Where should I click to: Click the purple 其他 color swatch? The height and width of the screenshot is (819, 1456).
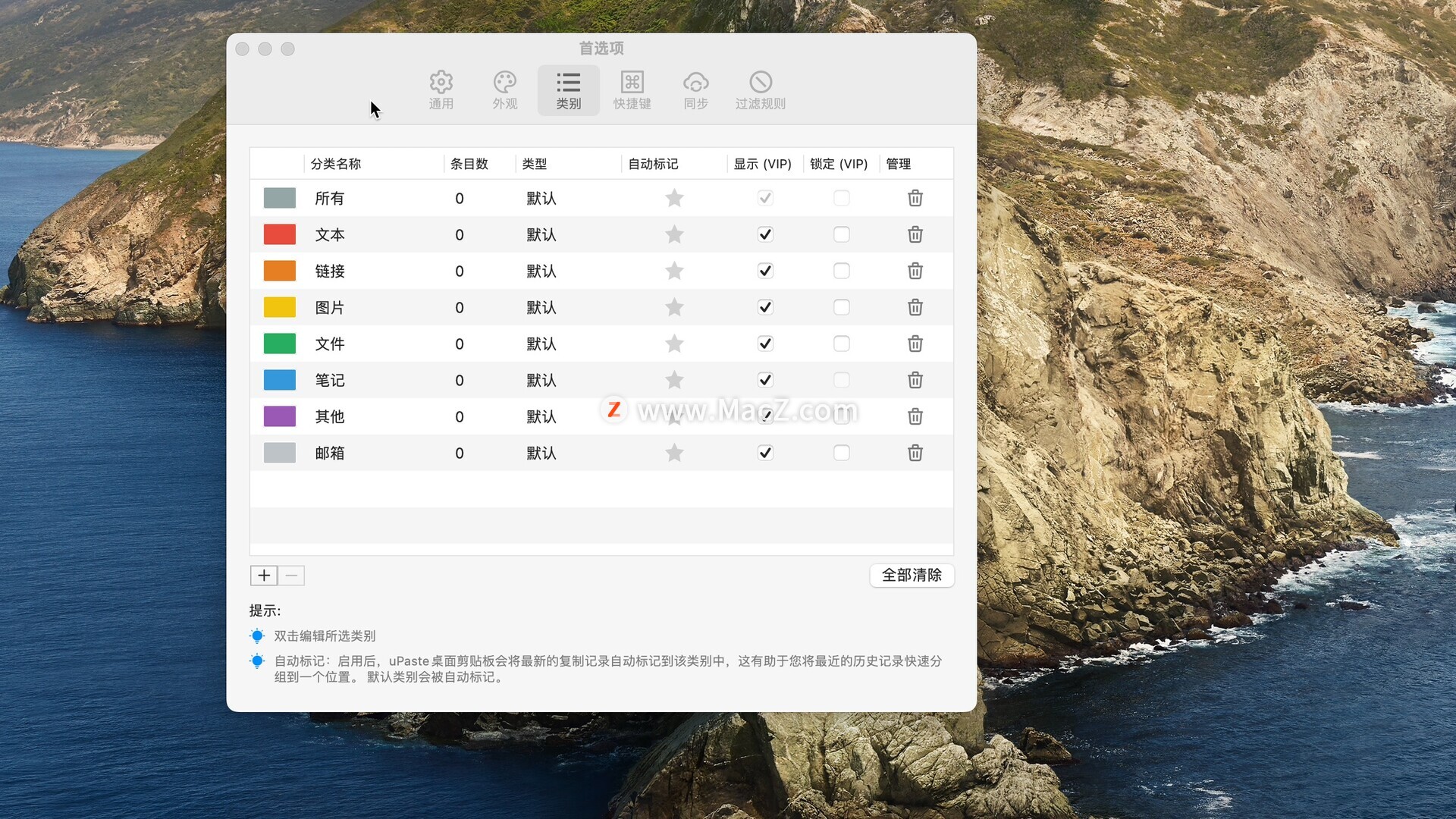279,416
